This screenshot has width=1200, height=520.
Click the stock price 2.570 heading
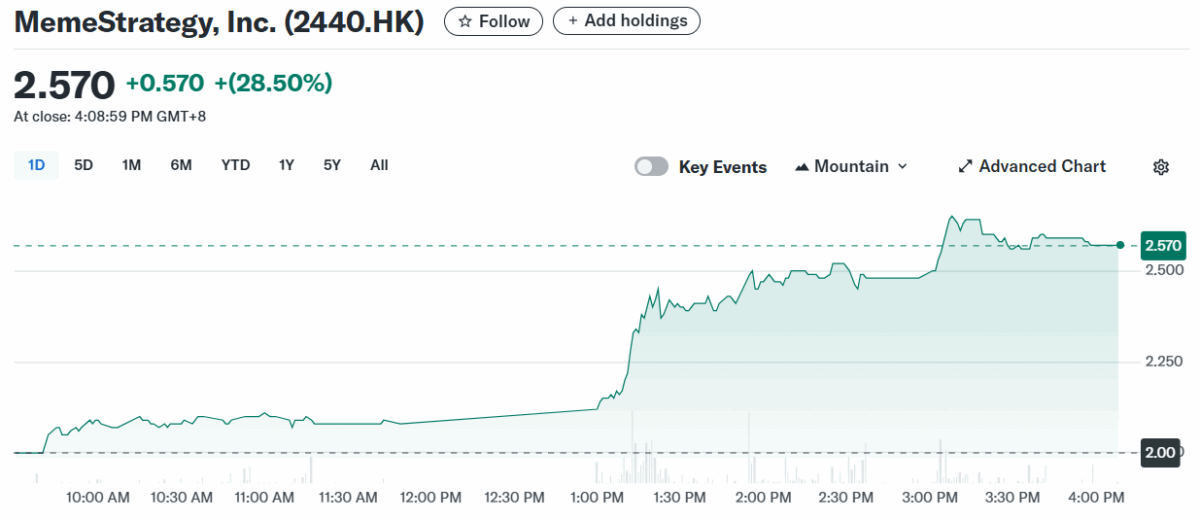[x=65, y=84]
